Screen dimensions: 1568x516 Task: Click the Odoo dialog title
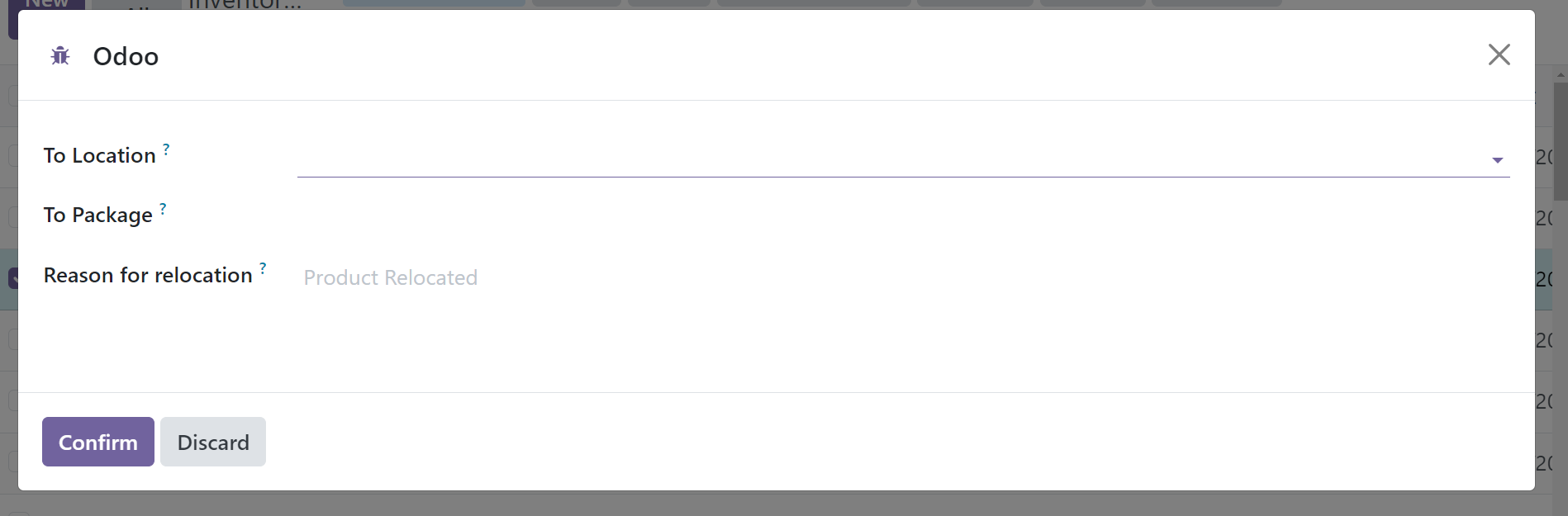[x=126, y=56]
